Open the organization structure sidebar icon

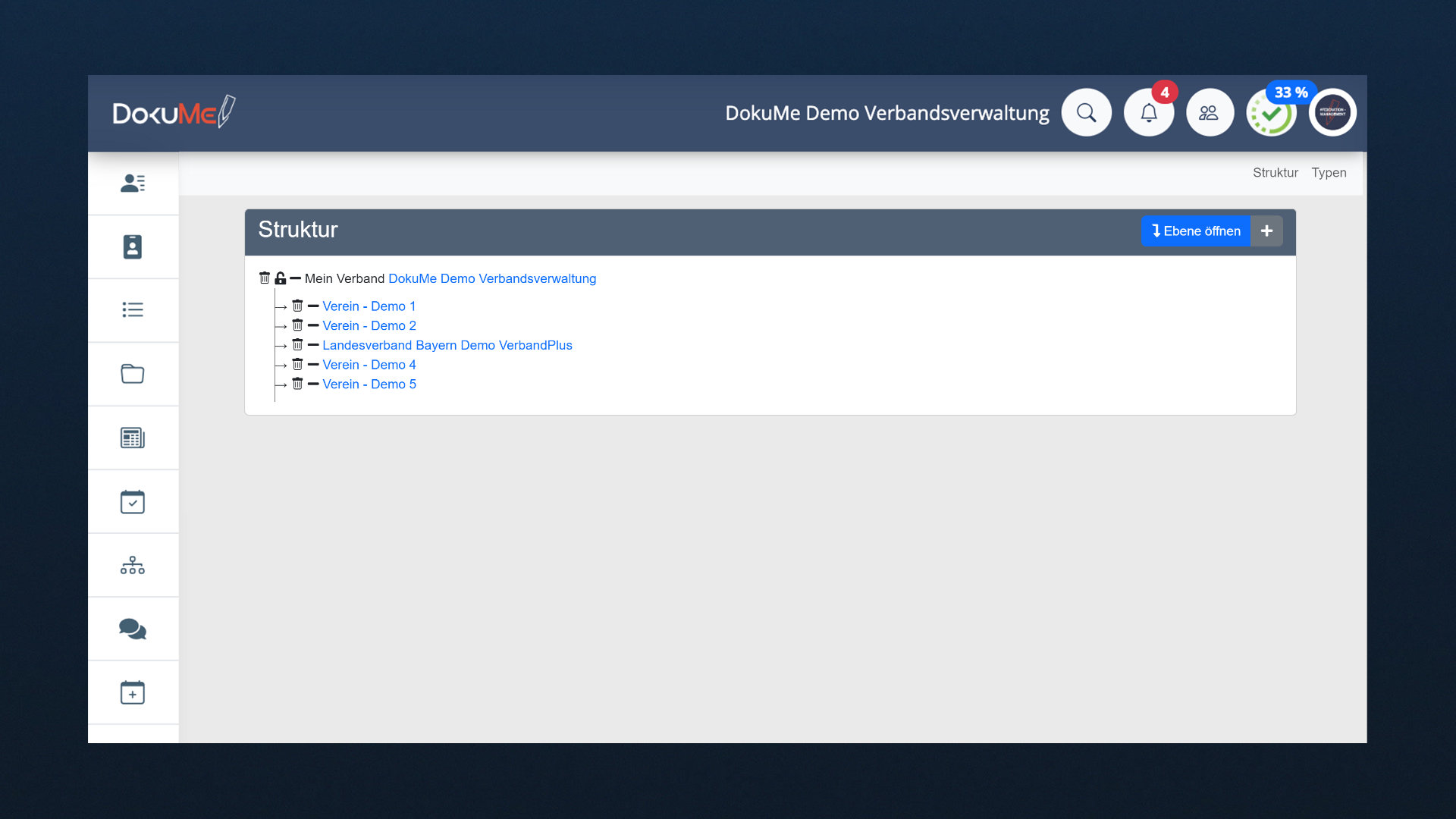[133, 565]
